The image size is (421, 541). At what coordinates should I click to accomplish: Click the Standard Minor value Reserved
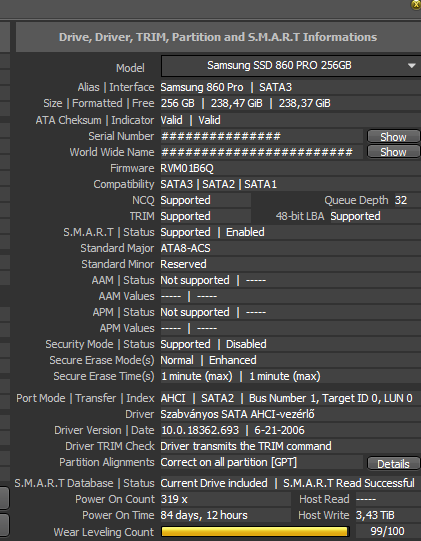click(183, 264)
